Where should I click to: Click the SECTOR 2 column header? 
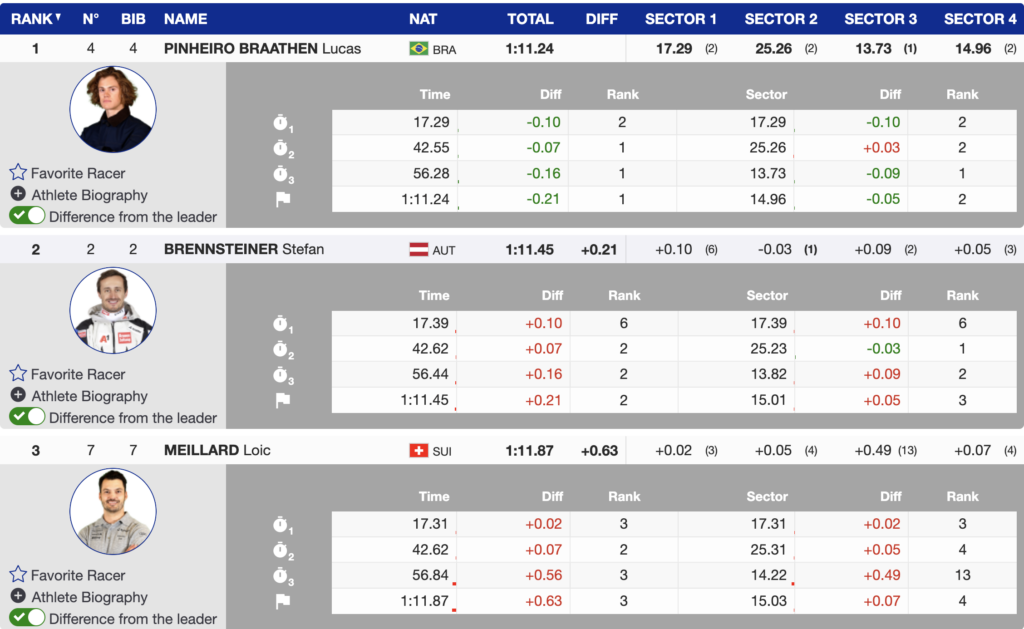[x=781, y=17]
